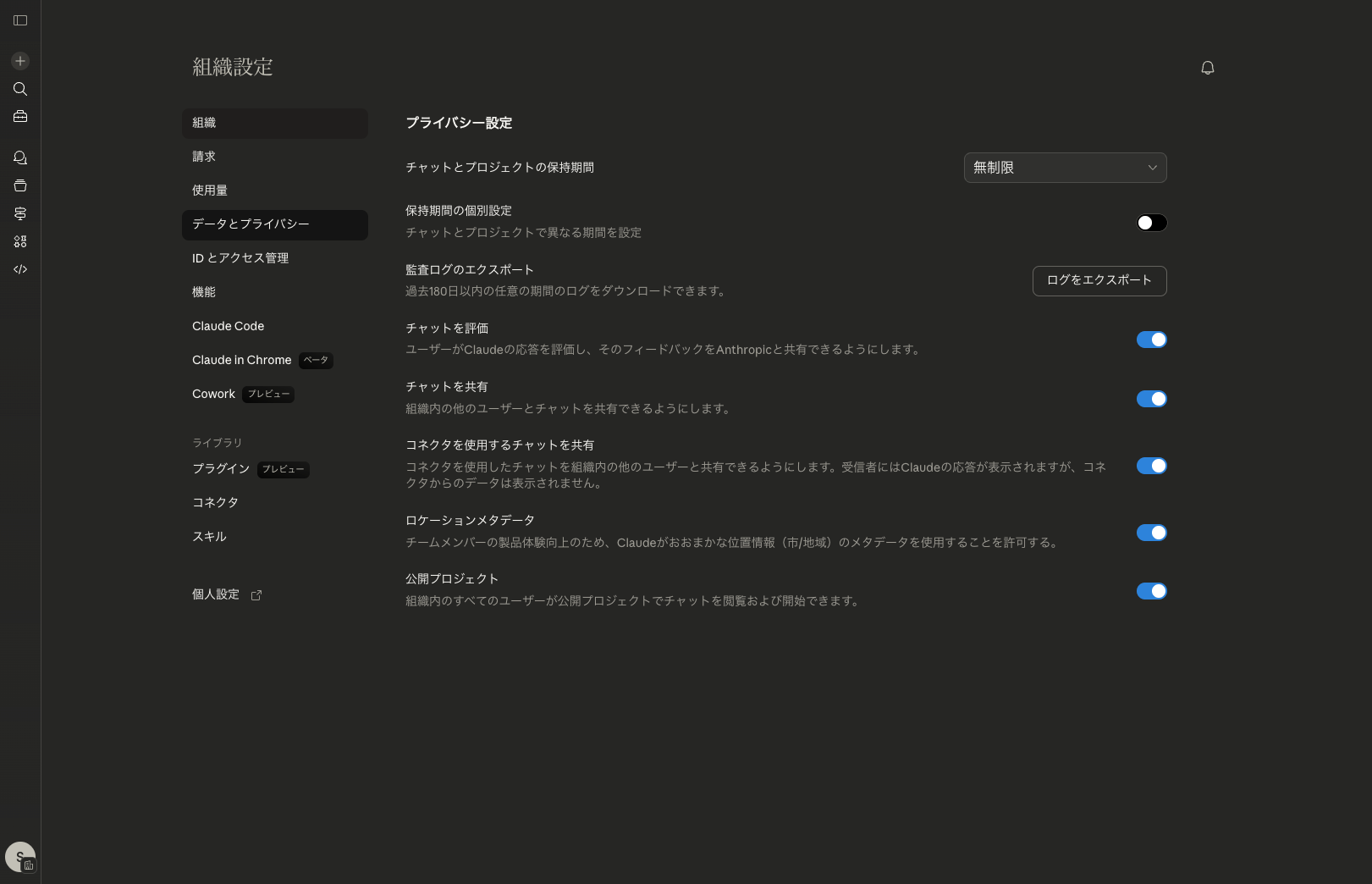Open connectors via the plug-style sidebar icon
Viewport: 1372px width, 884px height.
19,213
